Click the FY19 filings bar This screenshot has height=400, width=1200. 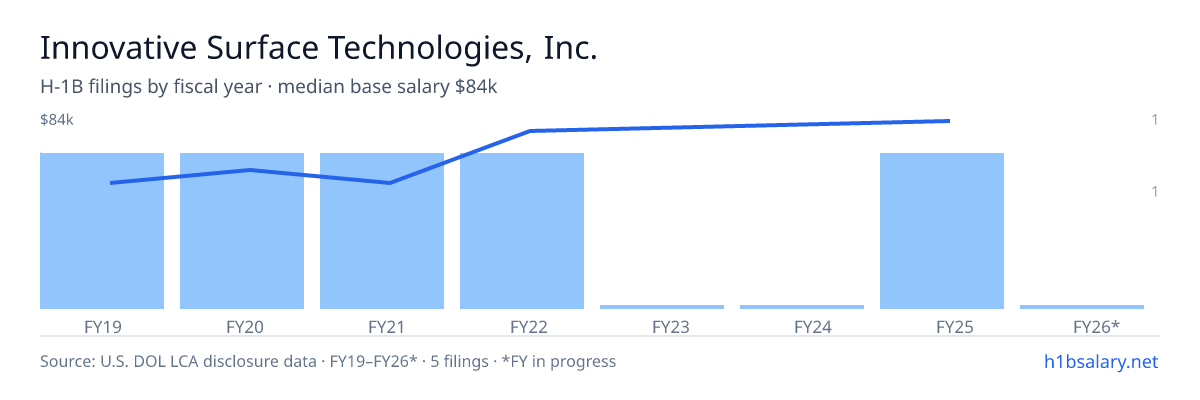pos(102,231)
